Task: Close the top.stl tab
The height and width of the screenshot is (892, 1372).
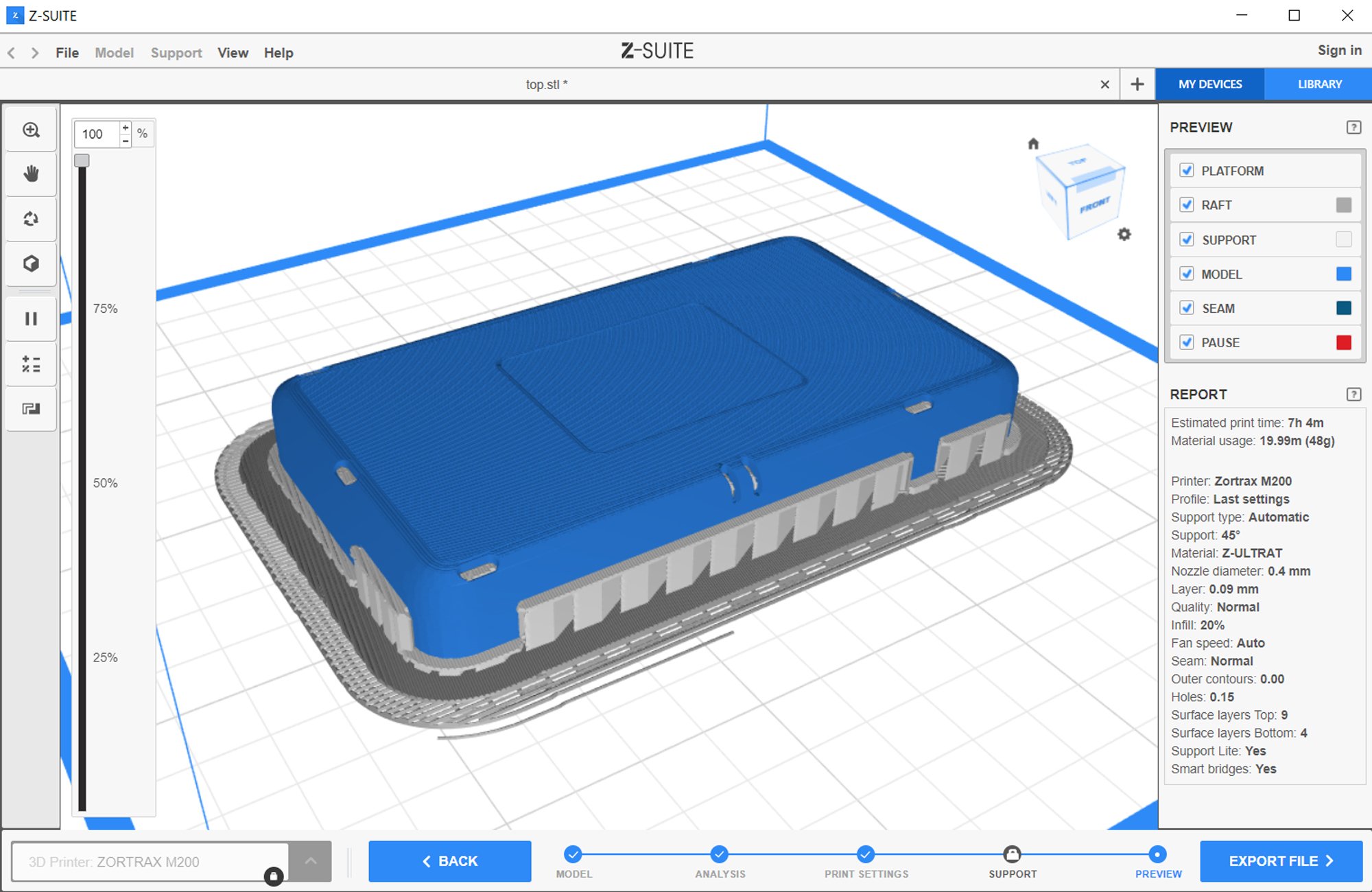Action: [x=1104, y=84]
